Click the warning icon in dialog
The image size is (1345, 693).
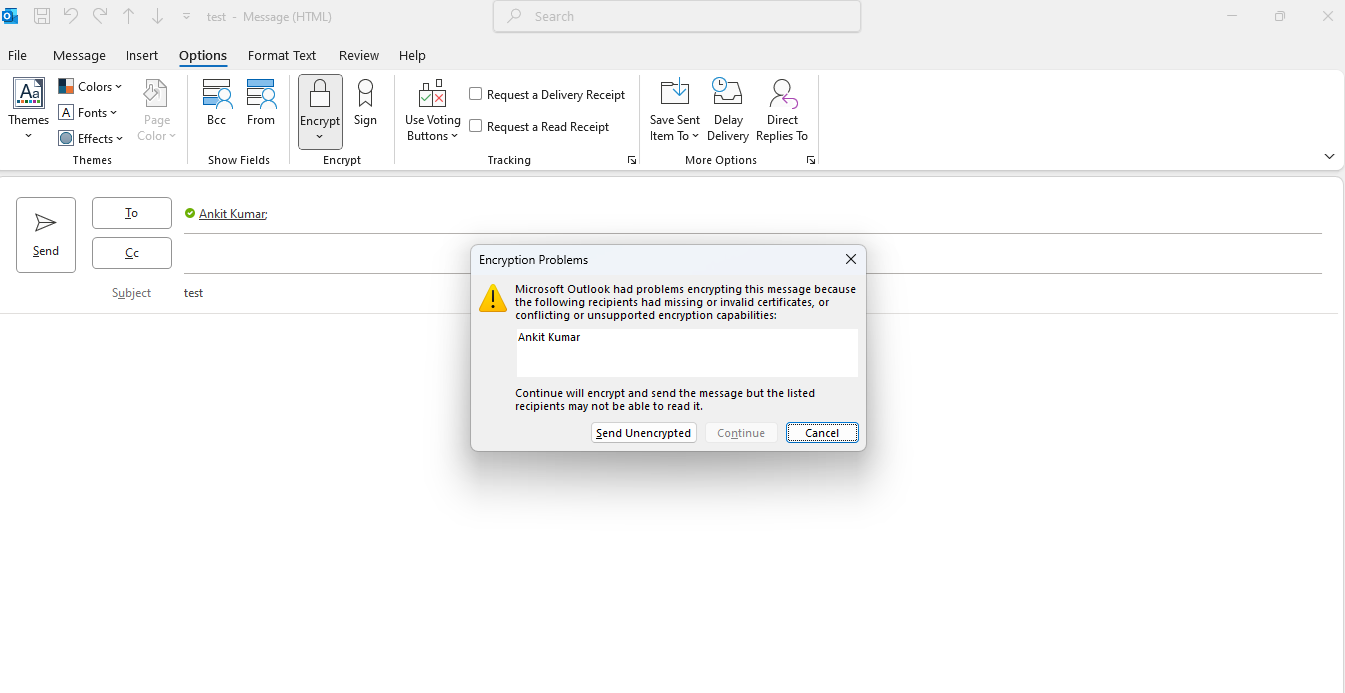[493, 298]
